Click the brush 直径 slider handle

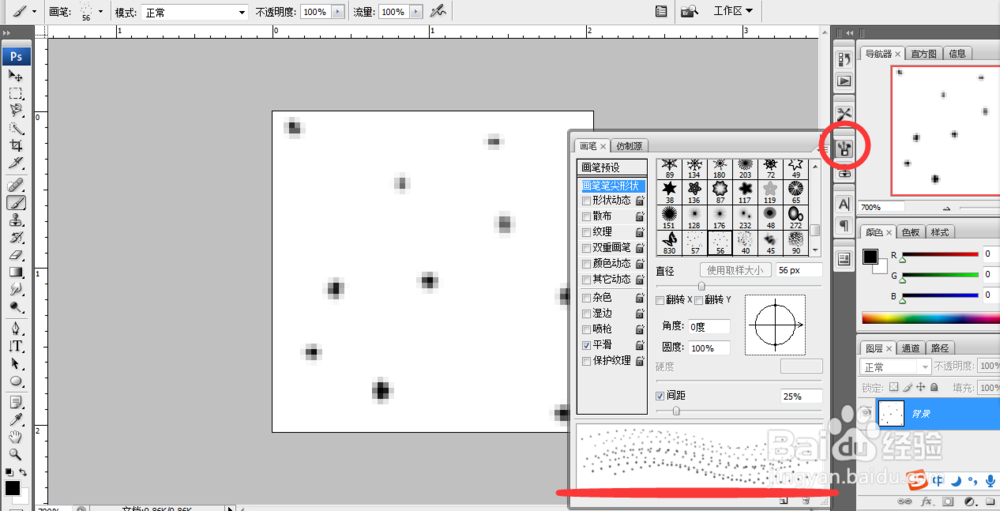(x=702, y=286)
